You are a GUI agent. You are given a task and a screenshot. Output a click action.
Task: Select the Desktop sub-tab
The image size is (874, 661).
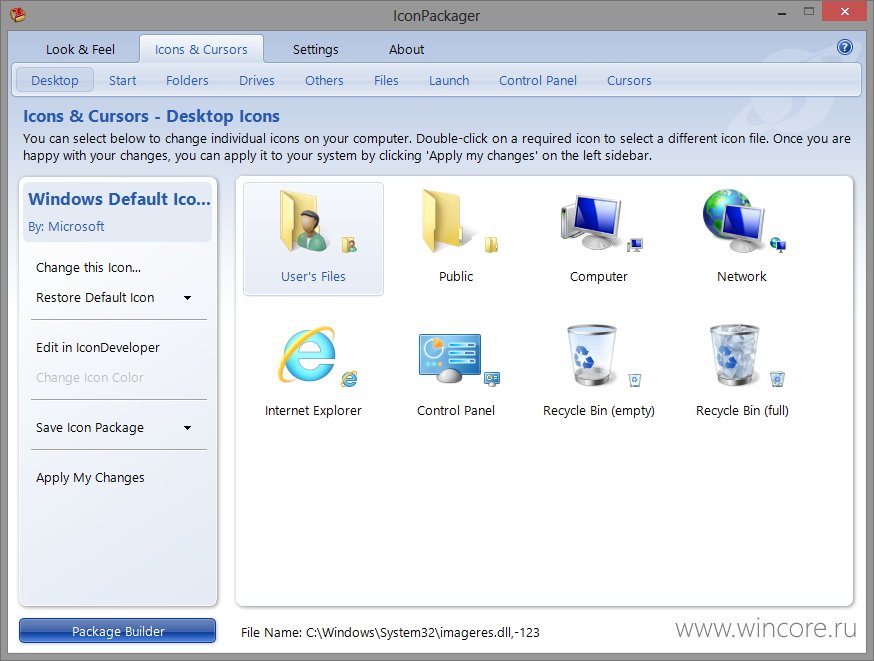(55, 80)
